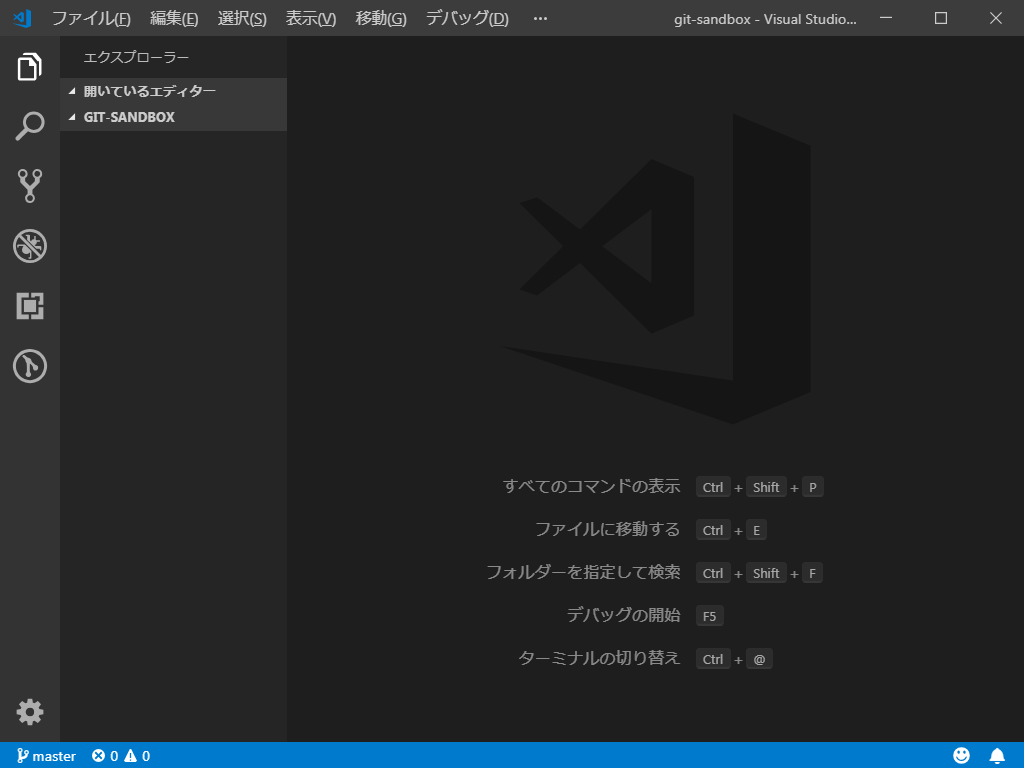Send feedback with the smiley icon
Viewport: 1024px width, 768px height.
coord(961,755)
